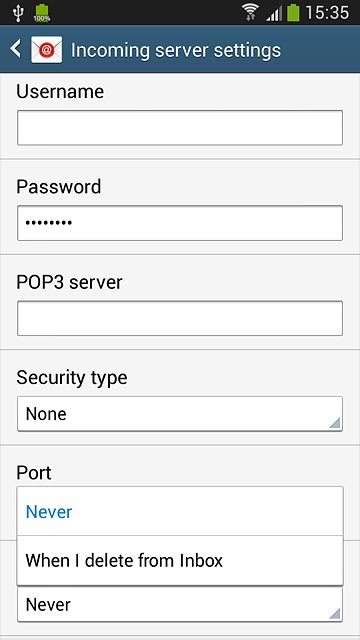Viewport: 360px width, 640px height.
Task: Choose the blue highlighted Never option
Action: [180, 511]
